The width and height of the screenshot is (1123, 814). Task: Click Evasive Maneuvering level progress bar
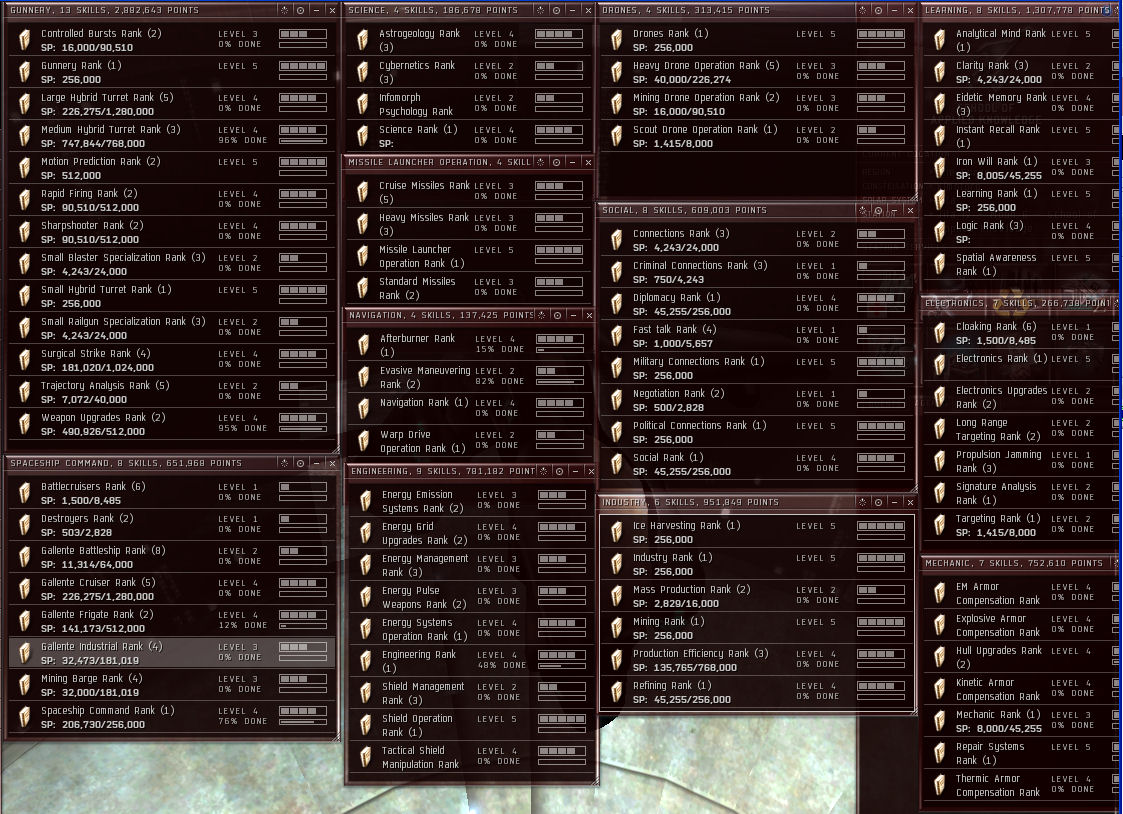tap(559, 377)
